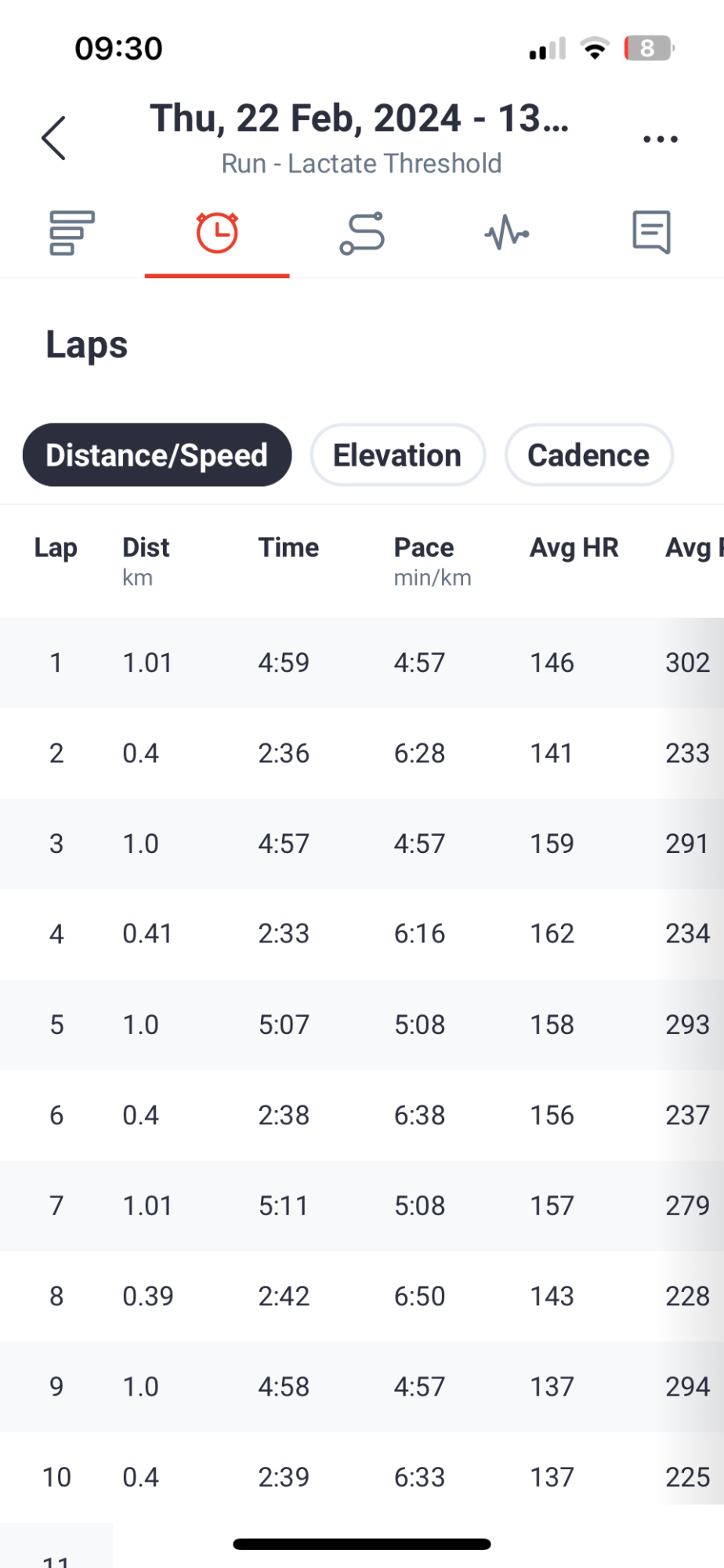Open the heart-rate analysis waveform tab icon

507,233
